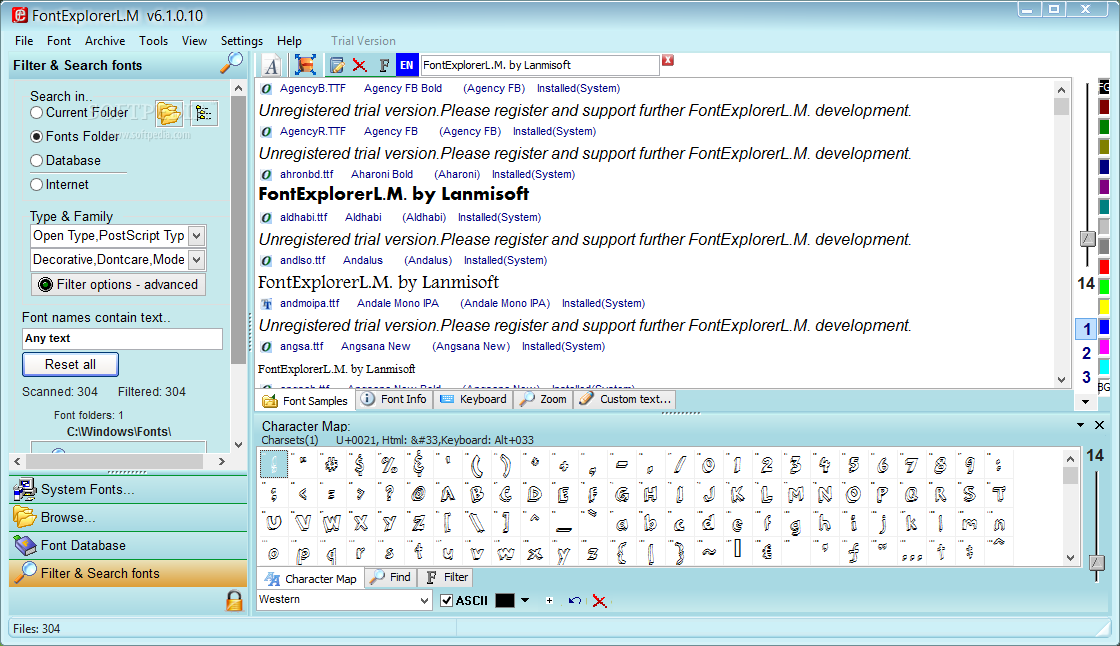Open the Tools menu
Screen dimensions: 1120x646
pos(154,41)
